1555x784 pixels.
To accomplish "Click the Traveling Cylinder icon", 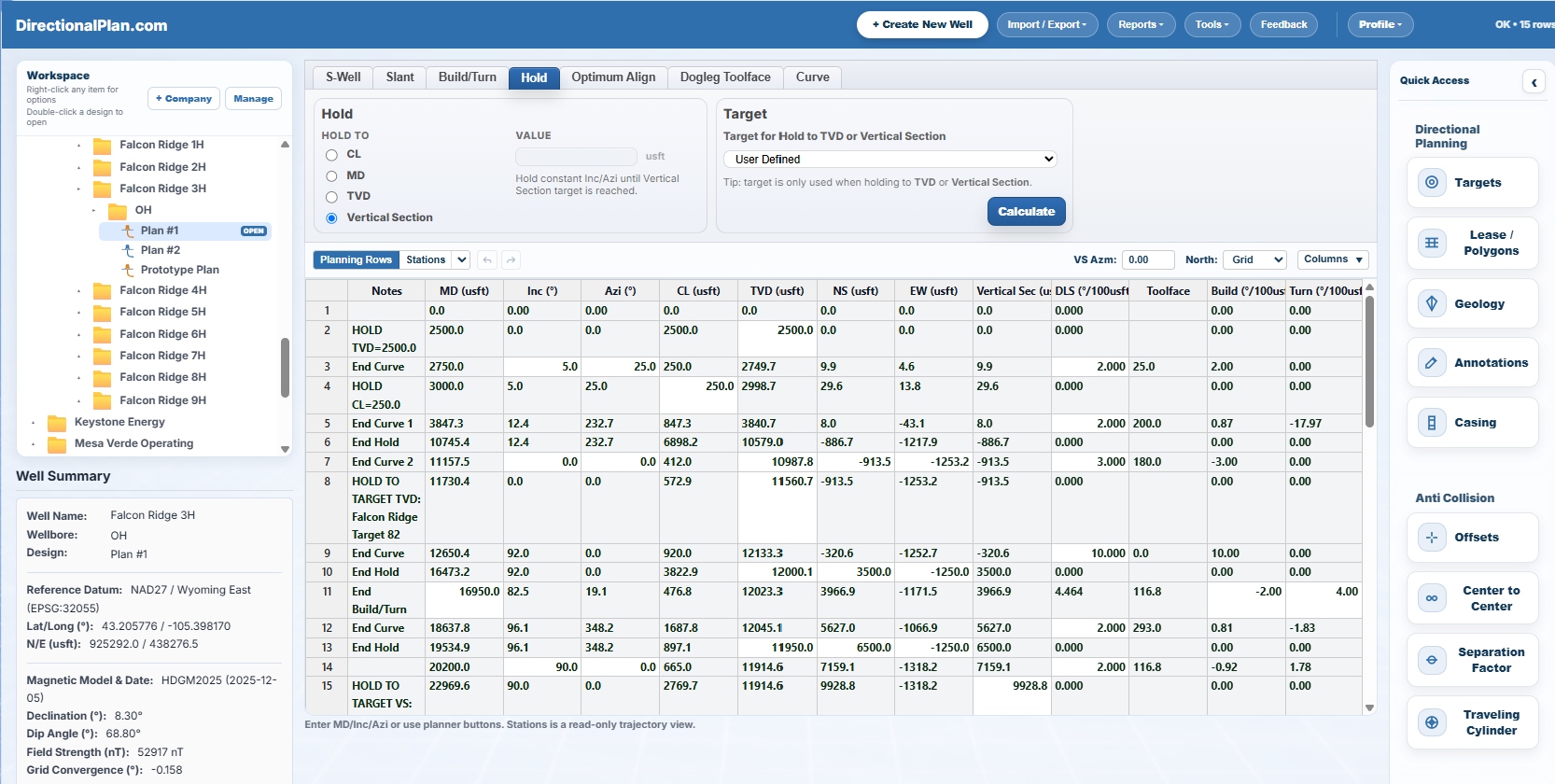I will click(1431, 722).
